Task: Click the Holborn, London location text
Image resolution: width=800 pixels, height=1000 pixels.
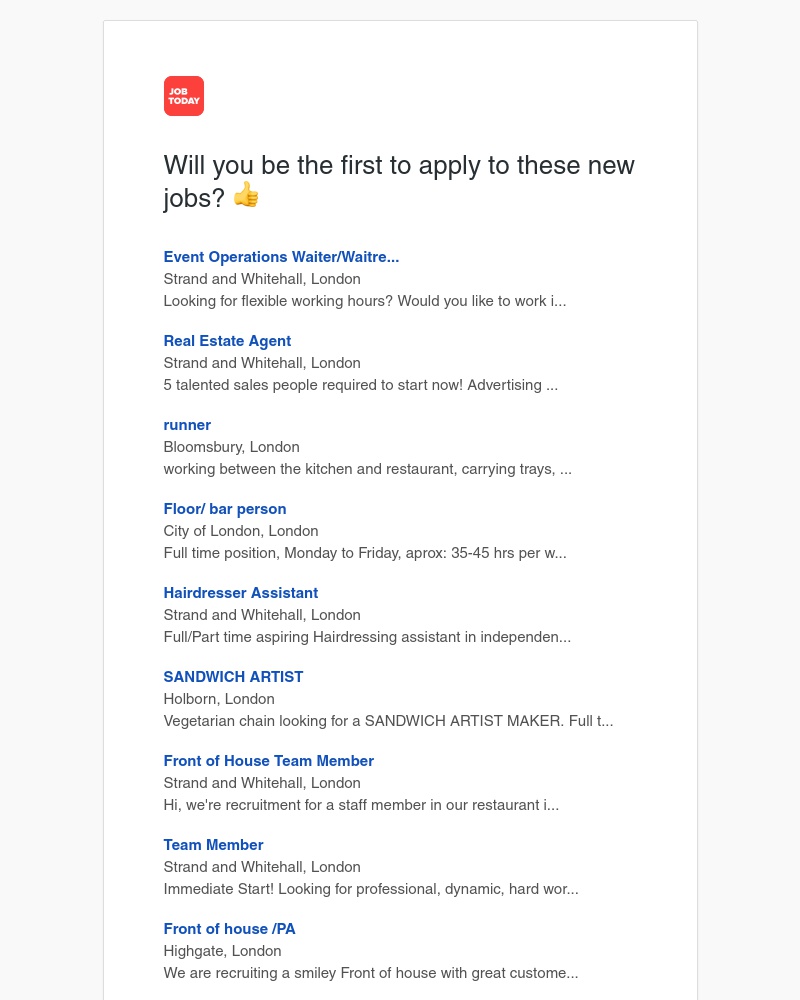Action: click(219, 699)
